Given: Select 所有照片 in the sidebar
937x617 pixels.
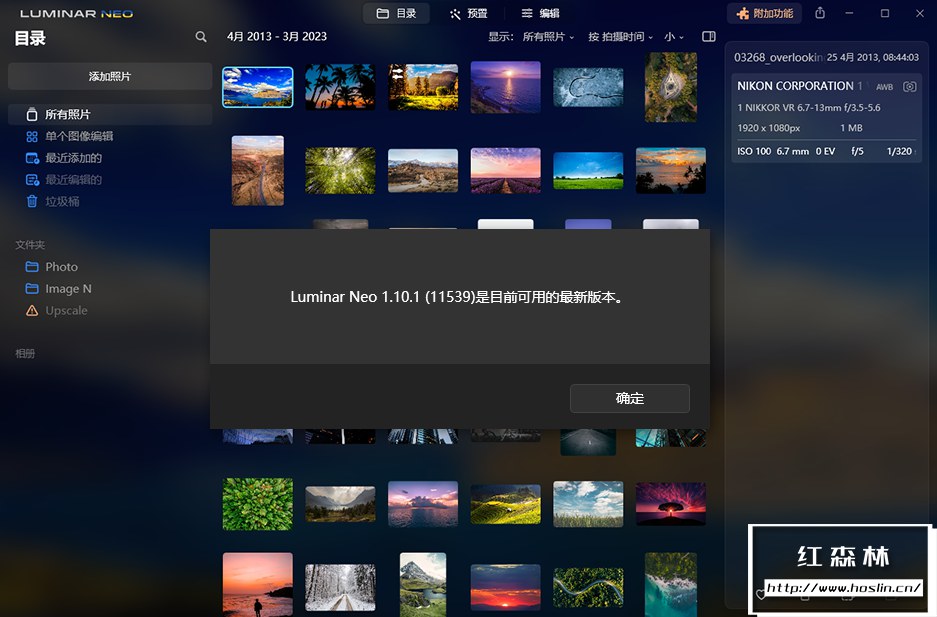Looking at the screenshot, I should (x=110, y=114).
